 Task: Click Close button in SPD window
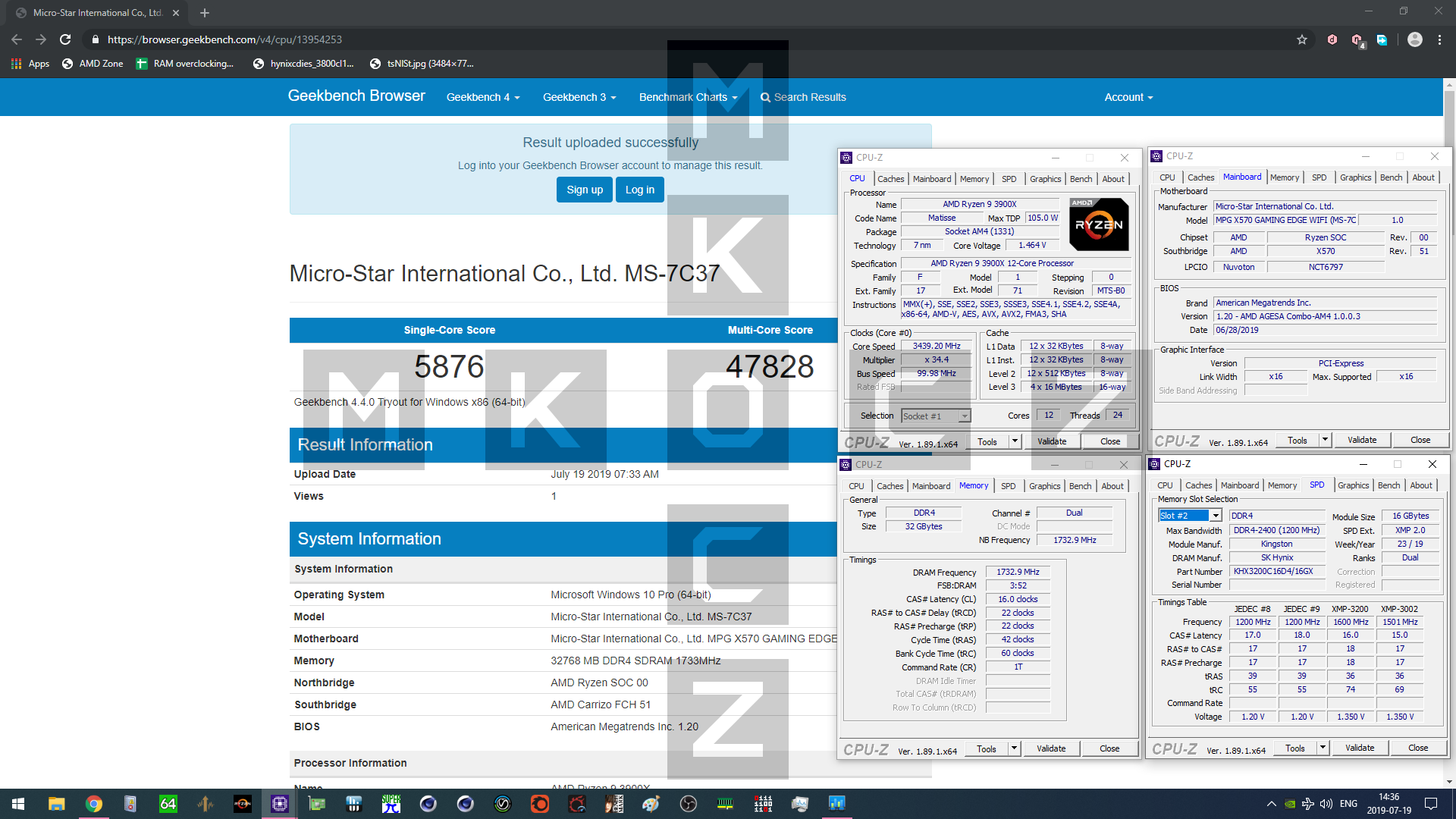1418,748
